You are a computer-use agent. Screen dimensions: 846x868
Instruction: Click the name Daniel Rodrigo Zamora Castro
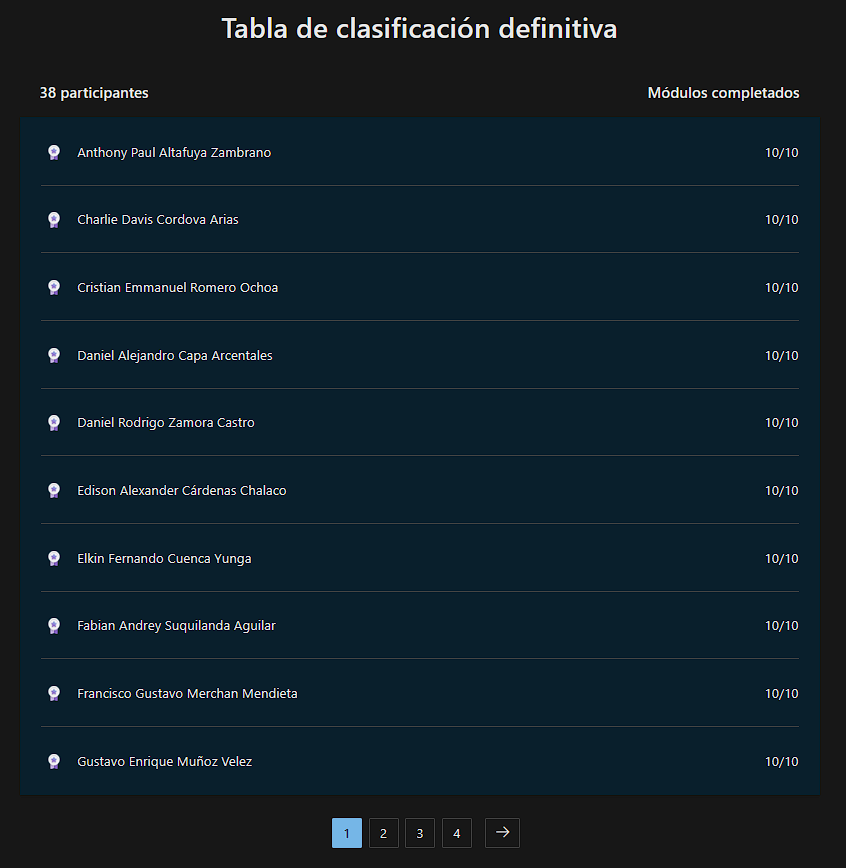(166, 423)
